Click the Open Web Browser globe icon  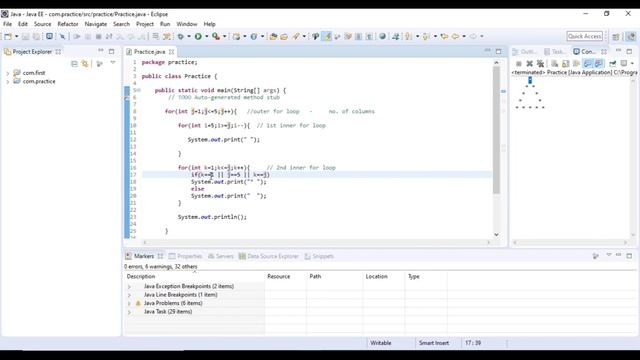click(x=382, y=36)
